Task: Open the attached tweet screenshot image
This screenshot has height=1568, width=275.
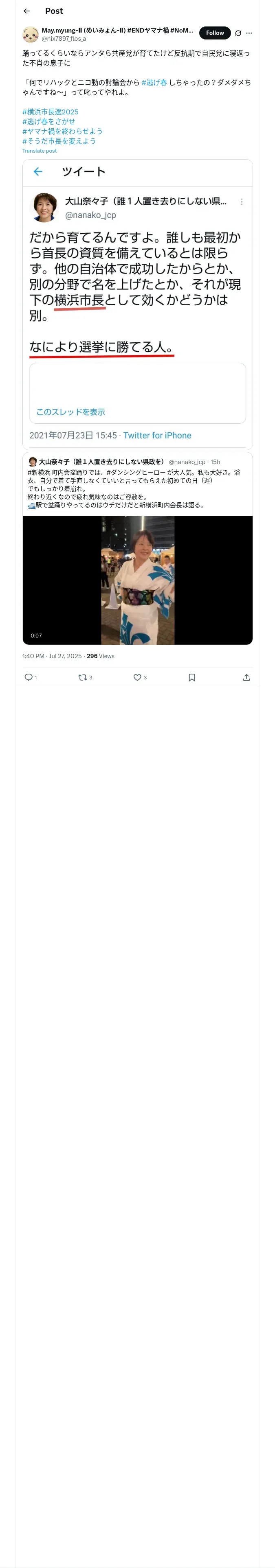Action: [137, 304]
